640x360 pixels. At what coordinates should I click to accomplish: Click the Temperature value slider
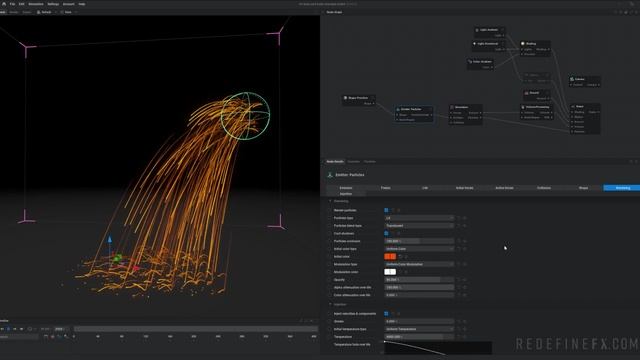pyautogui.click(x=419, y=337)
